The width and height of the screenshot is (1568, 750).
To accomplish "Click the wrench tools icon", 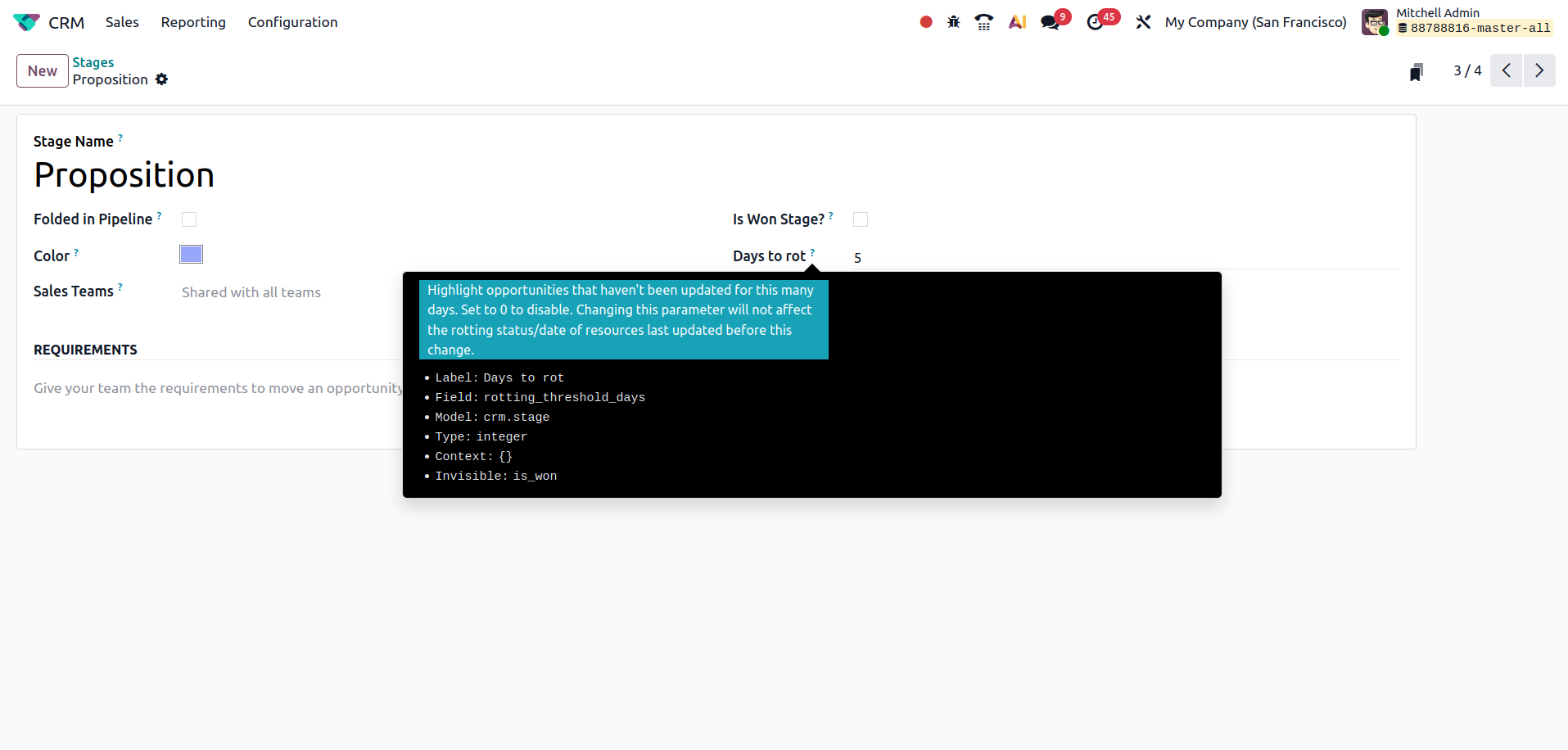I will point(1144,22).
